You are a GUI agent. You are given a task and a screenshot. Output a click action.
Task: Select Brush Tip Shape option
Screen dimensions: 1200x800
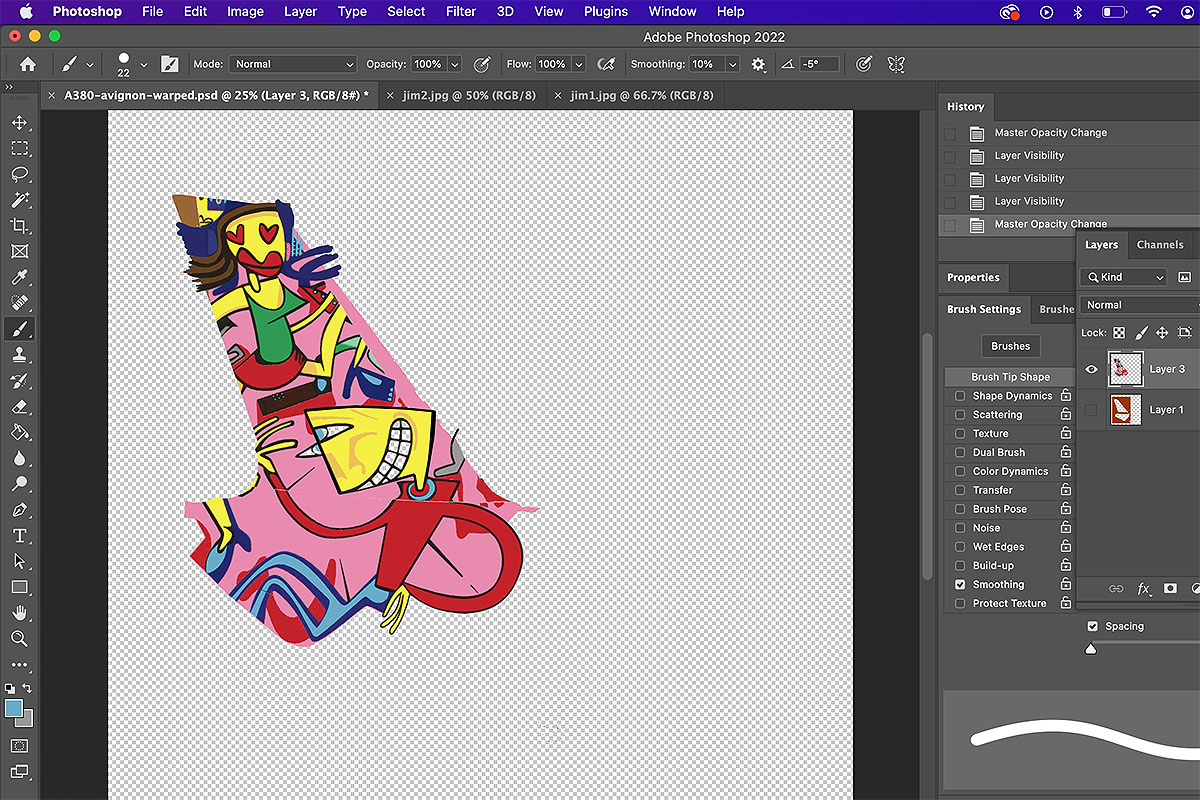click(x=1010, y=377)
